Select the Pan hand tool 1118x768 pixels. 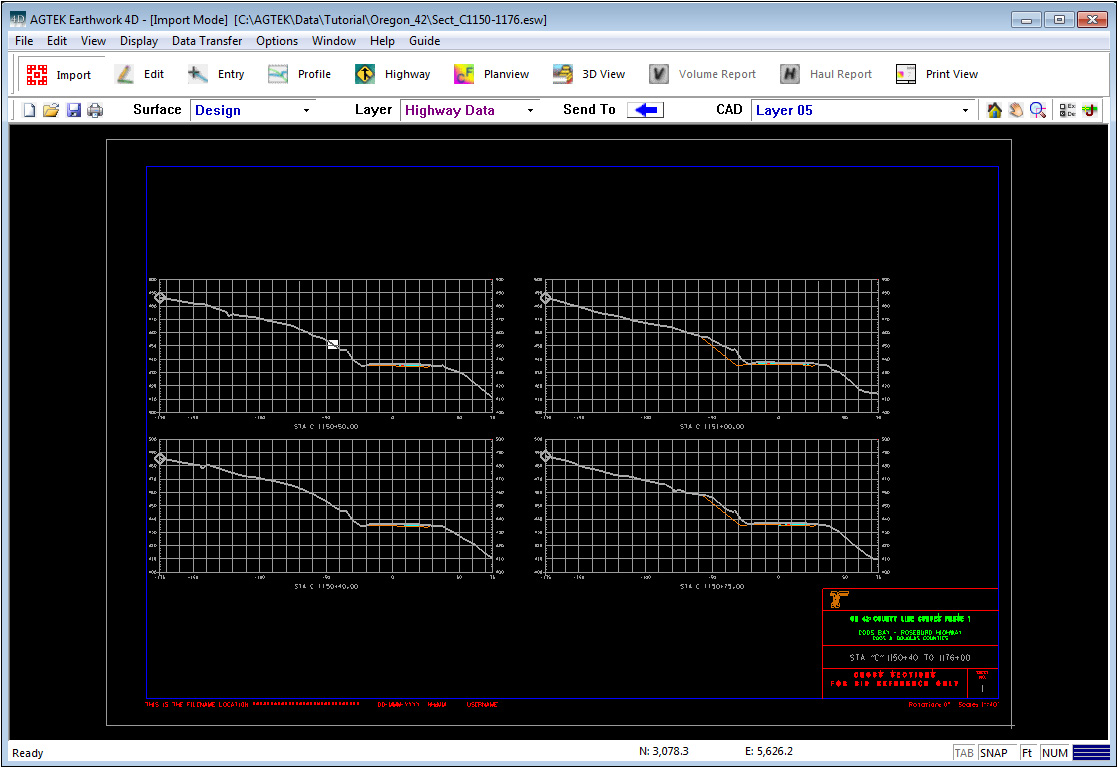1016,110
